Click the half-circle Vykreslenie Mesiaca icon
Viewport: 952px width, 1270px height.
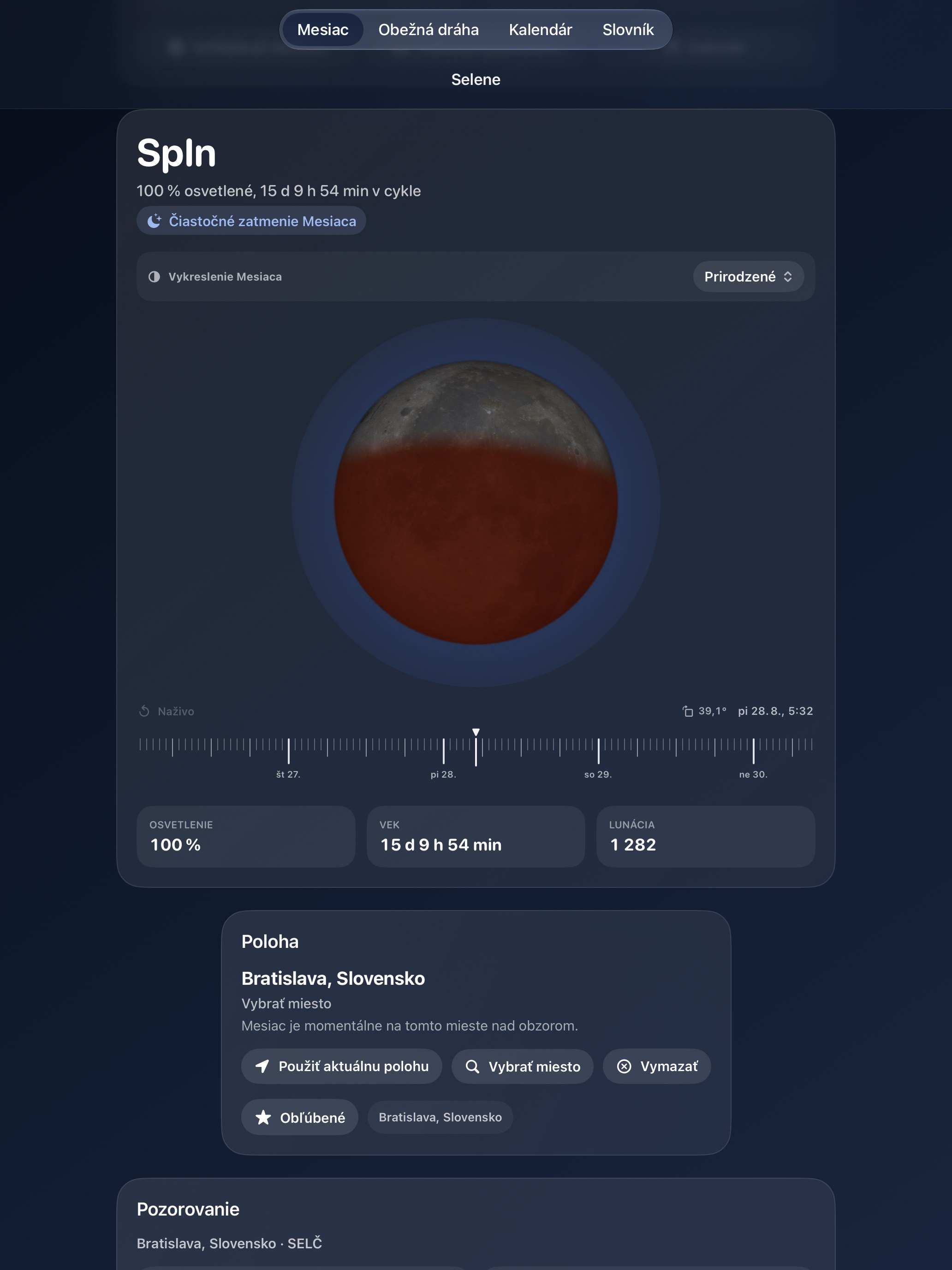click(154, 277)
